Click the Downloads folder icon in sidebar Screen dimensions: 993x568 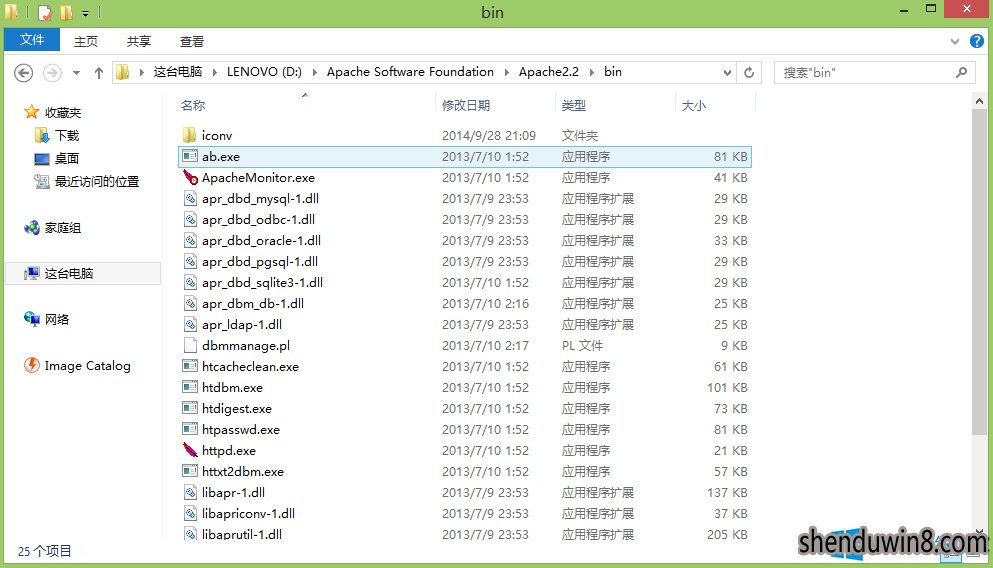point(42,135)
